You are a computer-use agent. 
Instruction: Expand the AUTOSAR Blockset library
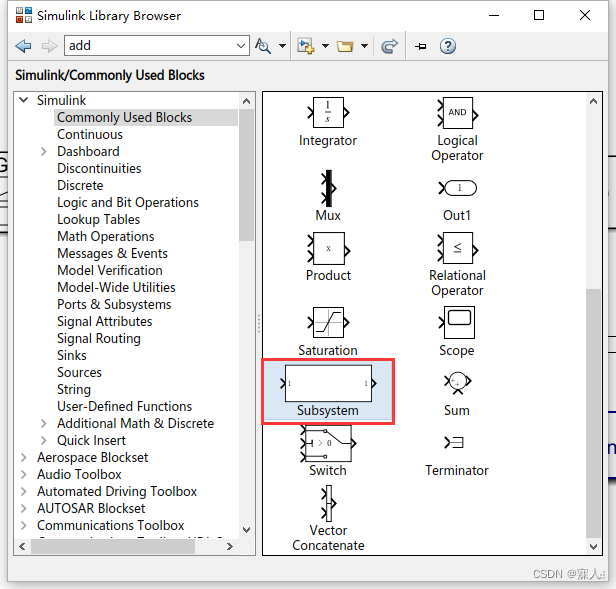[x=24, y=508]
